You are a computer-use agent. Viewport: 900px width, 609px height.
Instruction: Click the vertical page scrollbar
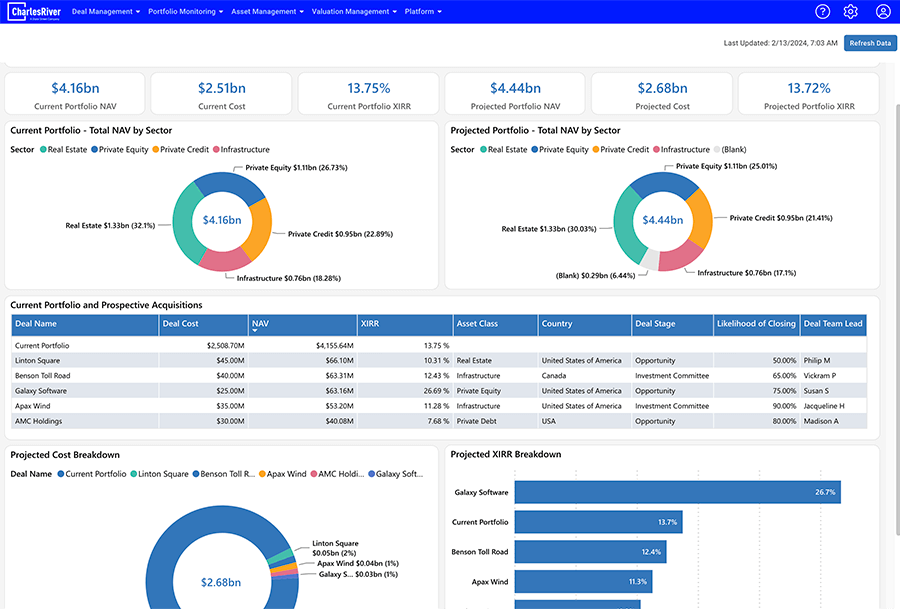897,319
